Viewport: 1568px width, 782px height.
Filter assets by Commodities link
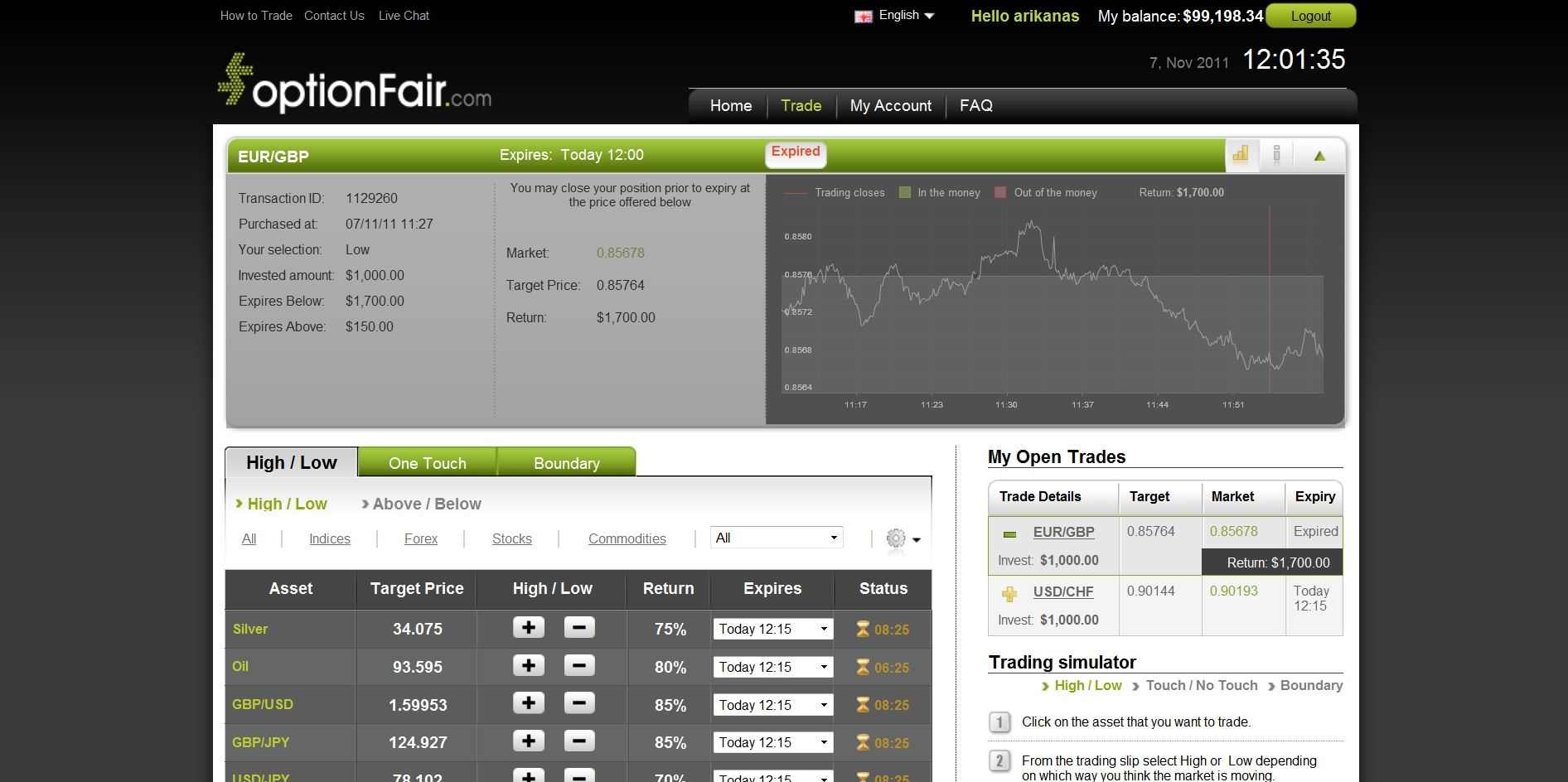627,539
